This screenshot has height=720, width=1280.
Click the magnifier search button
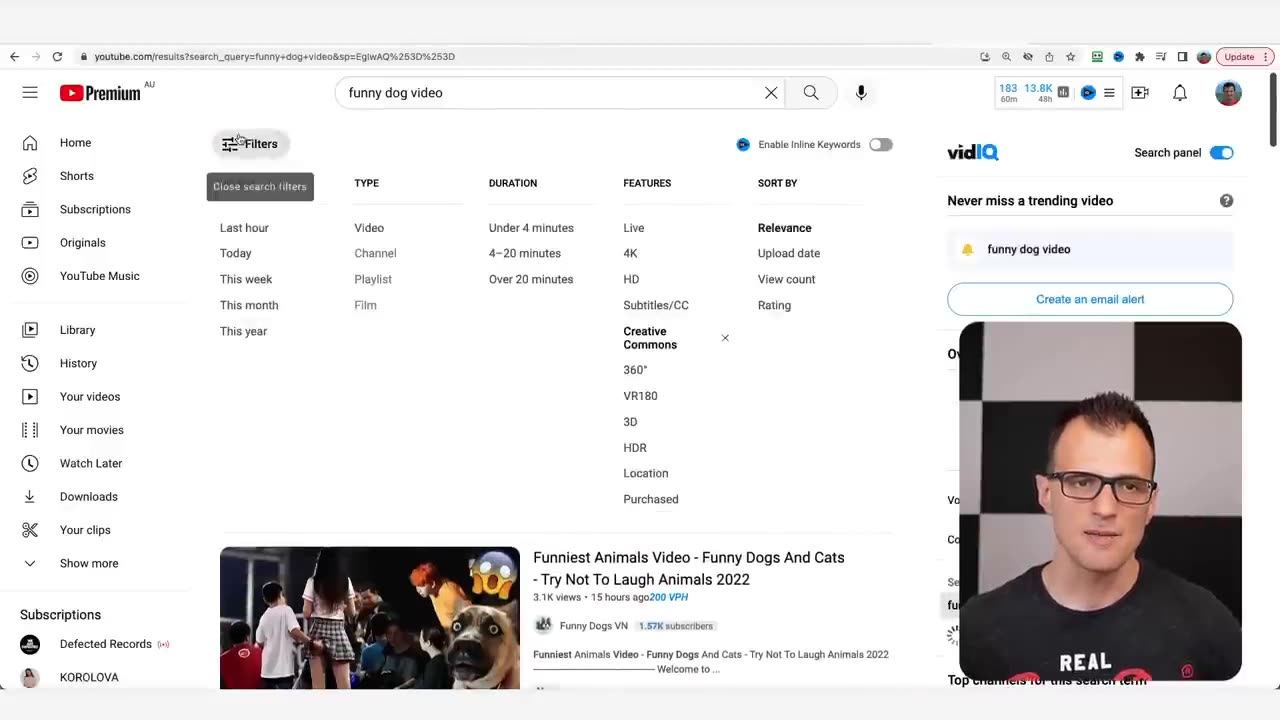coord(811,93)
